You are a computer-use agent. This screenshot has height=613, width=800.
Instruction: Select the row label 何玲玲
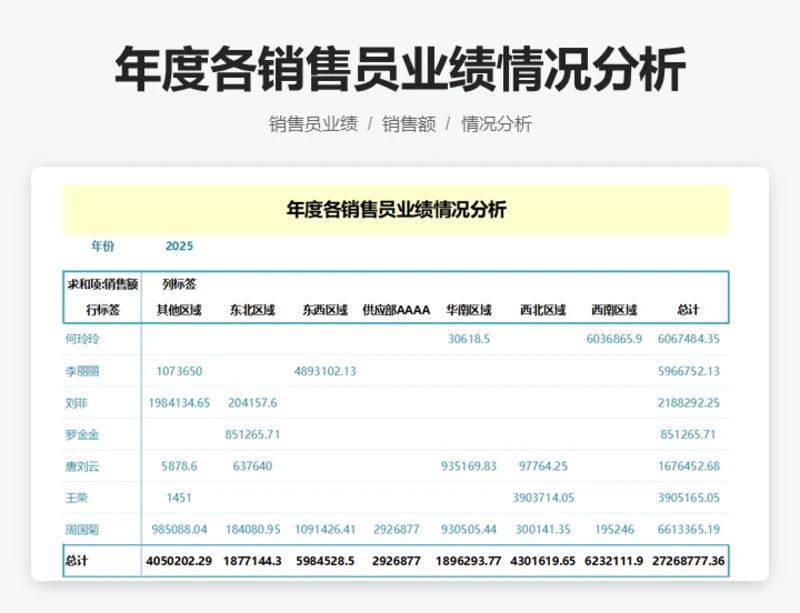(x=82, y=339)
